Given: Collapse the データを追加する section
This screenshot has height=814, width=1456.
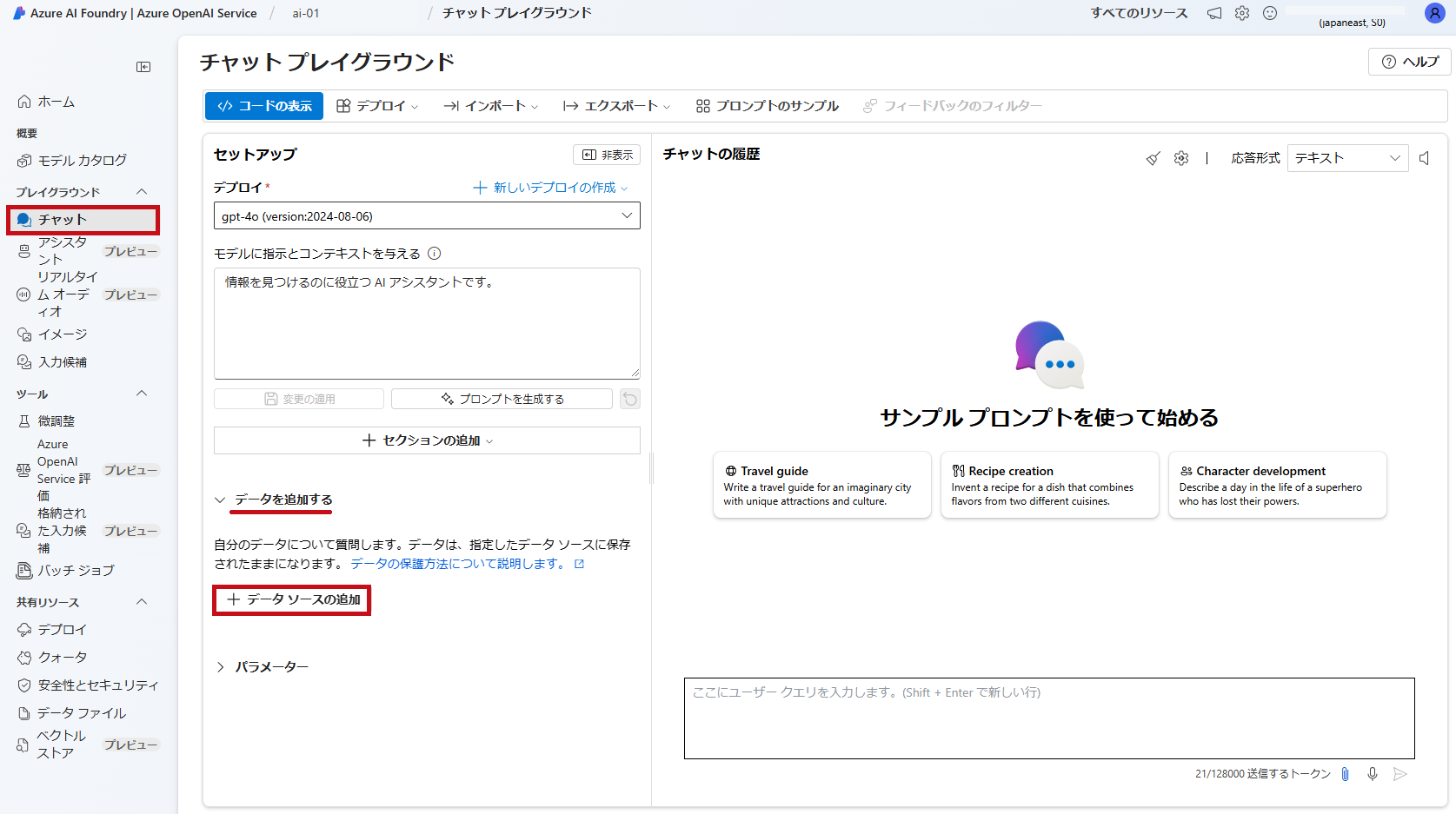Looking at the screenshot, I should pos(274,500).
